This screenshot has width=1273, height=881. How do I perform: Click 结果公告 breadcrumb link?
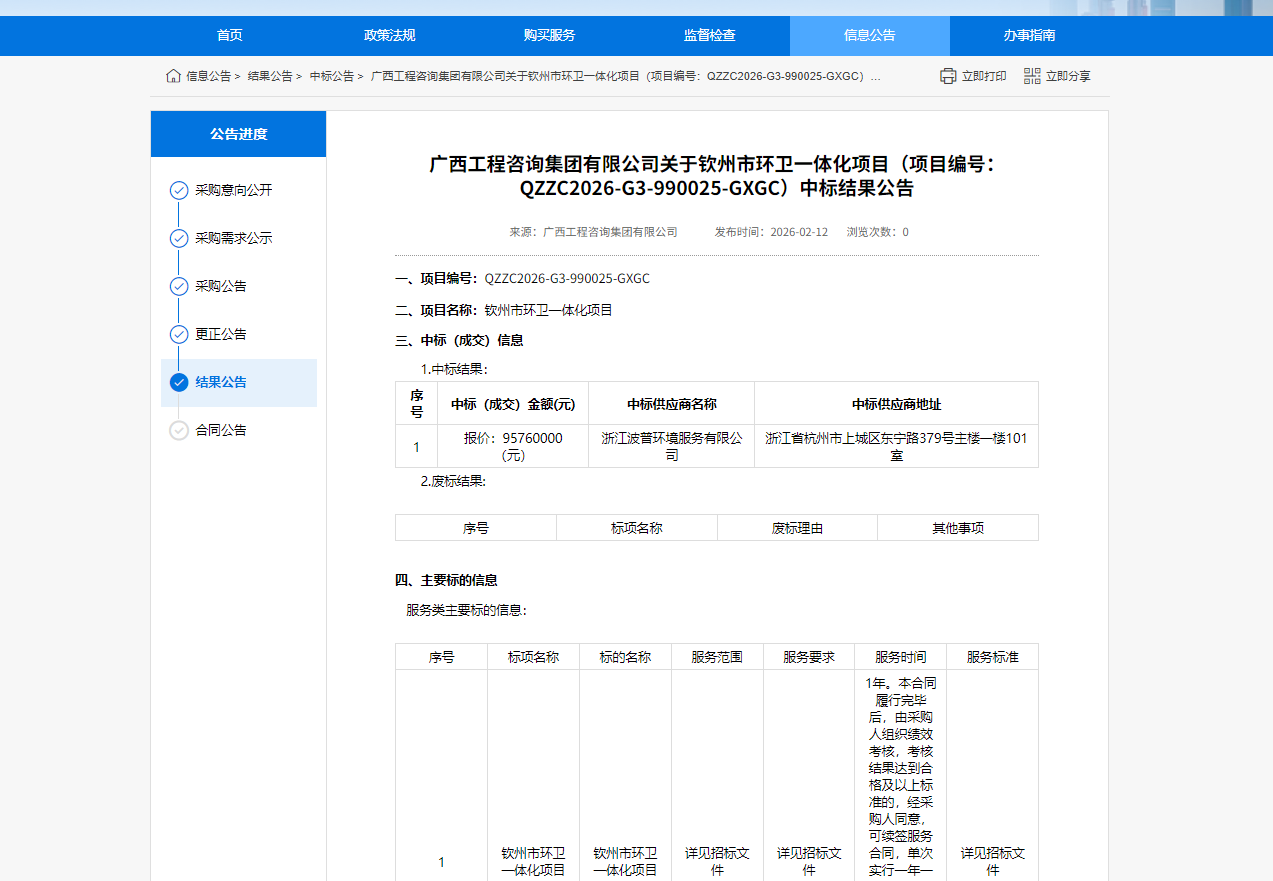pos(270,76)
